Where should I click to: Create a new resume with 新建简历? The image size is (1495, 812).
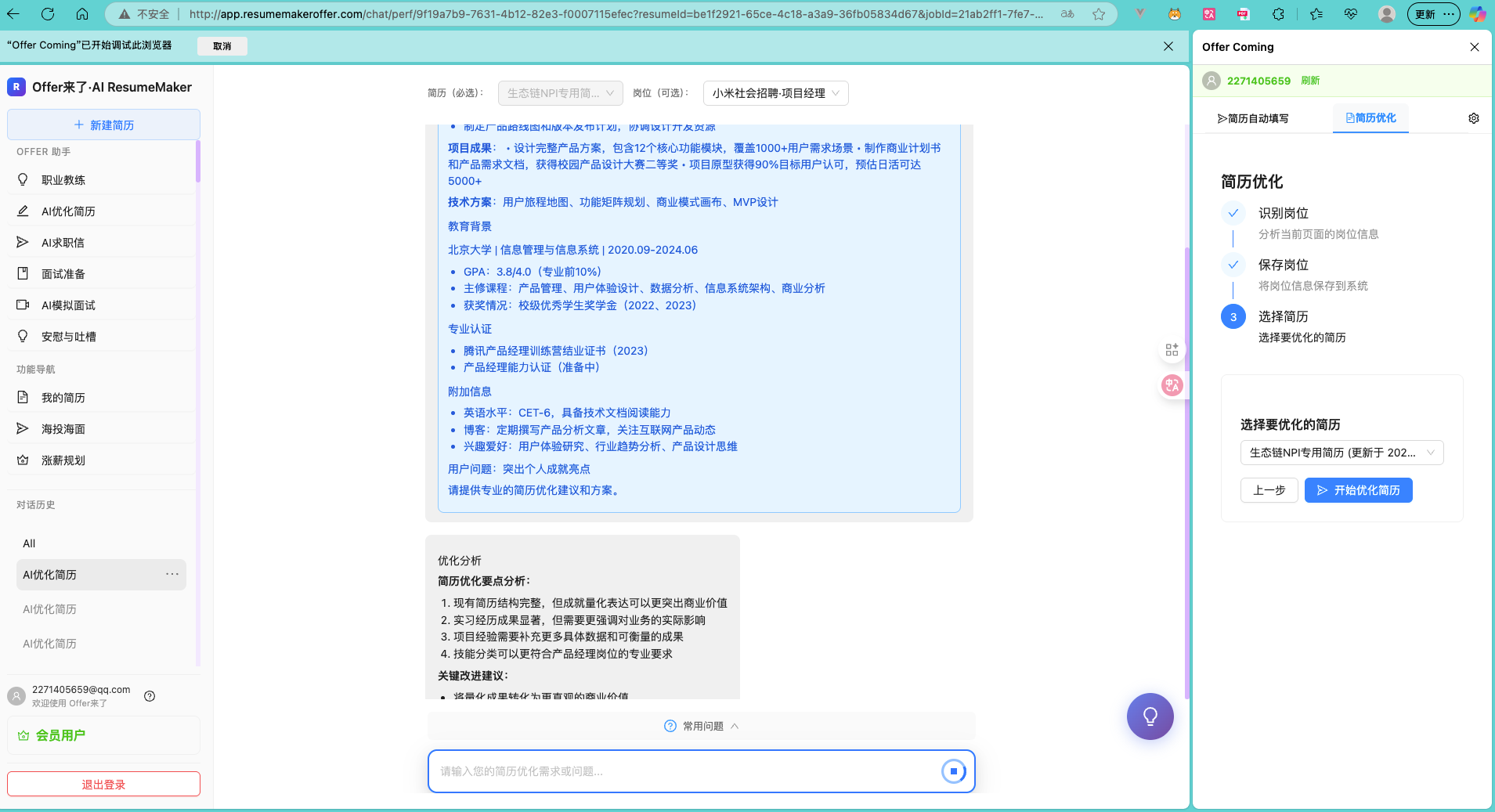point(103,125)
